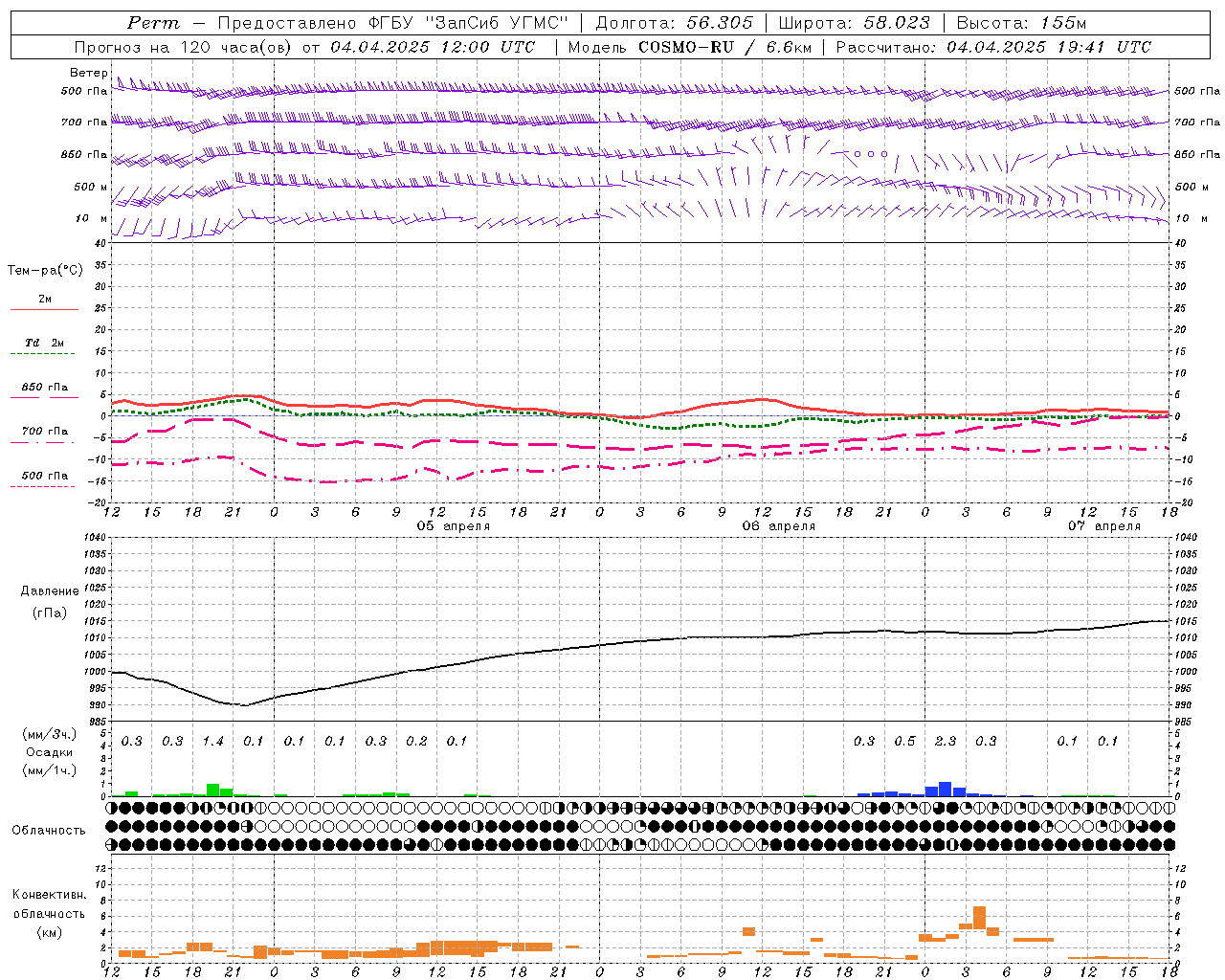Click the "2м" temperature legend line sample

point(44,309)
